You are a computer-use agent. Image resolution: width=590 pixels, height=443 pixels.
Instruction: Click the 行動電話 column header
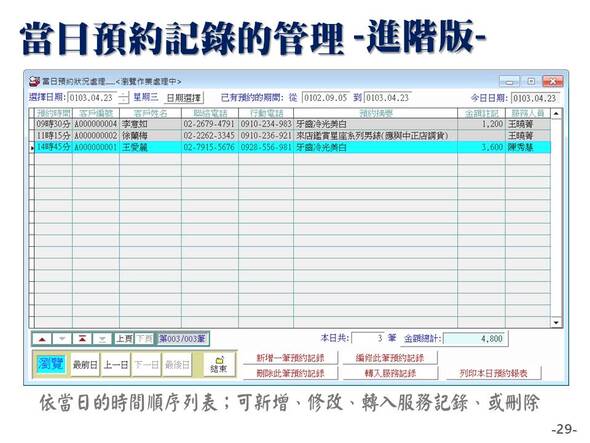tap(266, 113)
